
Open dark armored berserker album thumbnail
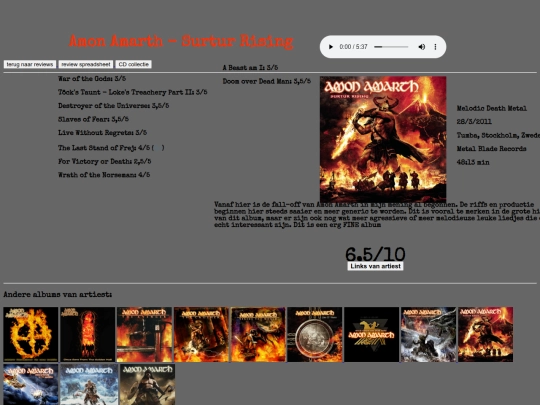coord(147,385)
